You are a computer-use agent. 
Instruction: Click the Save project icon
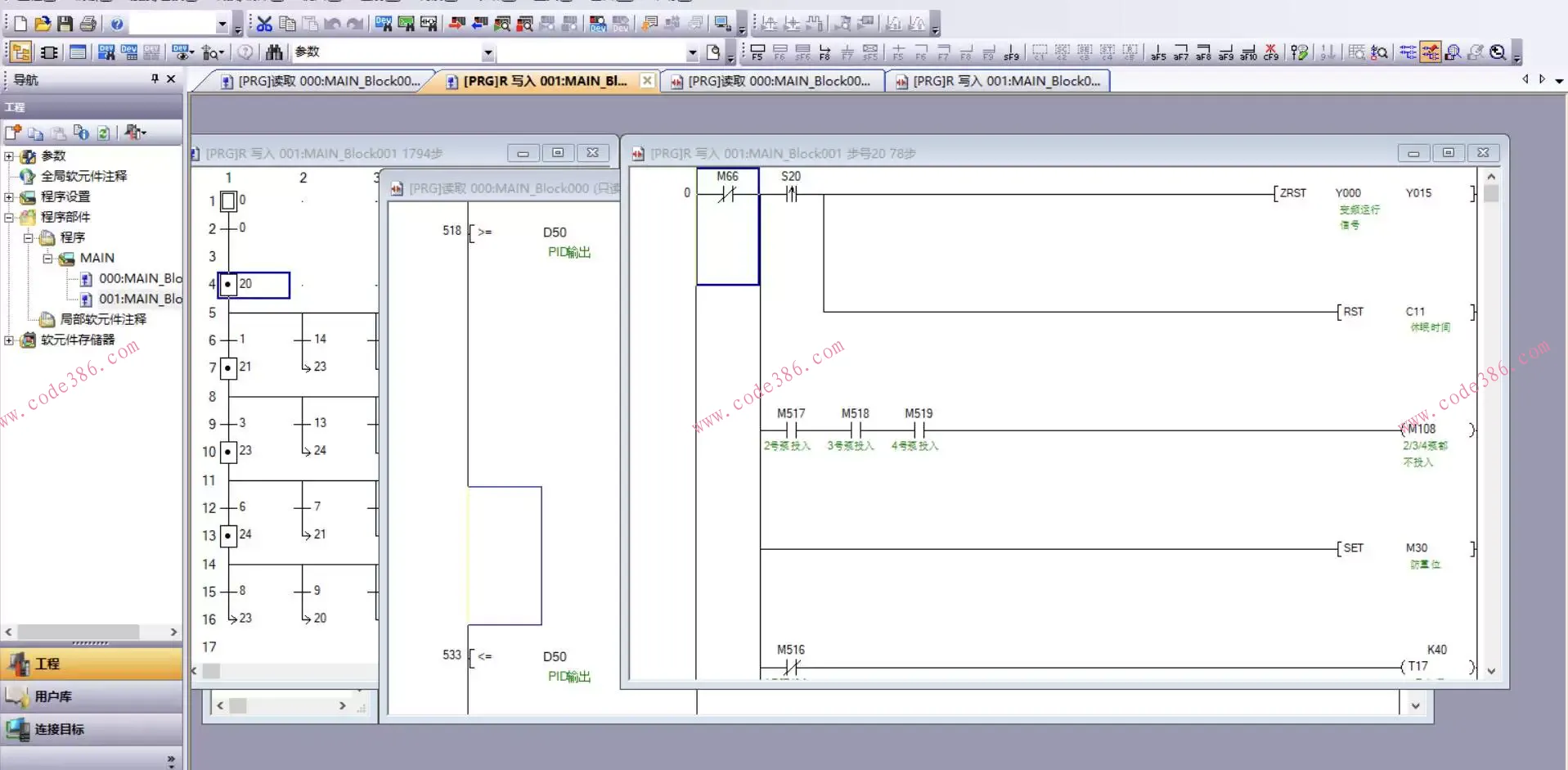point(65,24)
